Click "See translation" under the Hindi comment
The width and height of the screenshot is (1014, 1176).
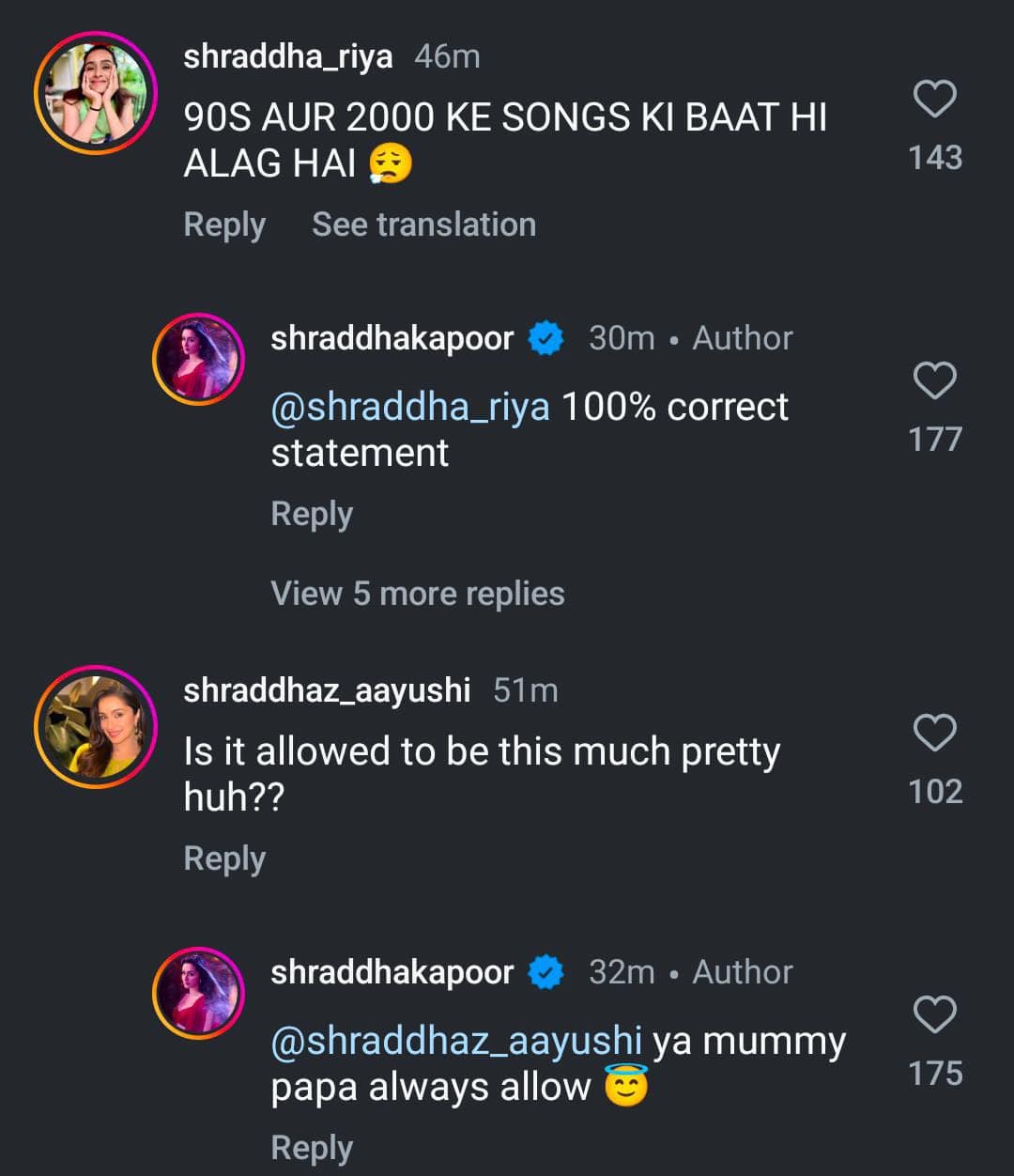click(423, 224)
